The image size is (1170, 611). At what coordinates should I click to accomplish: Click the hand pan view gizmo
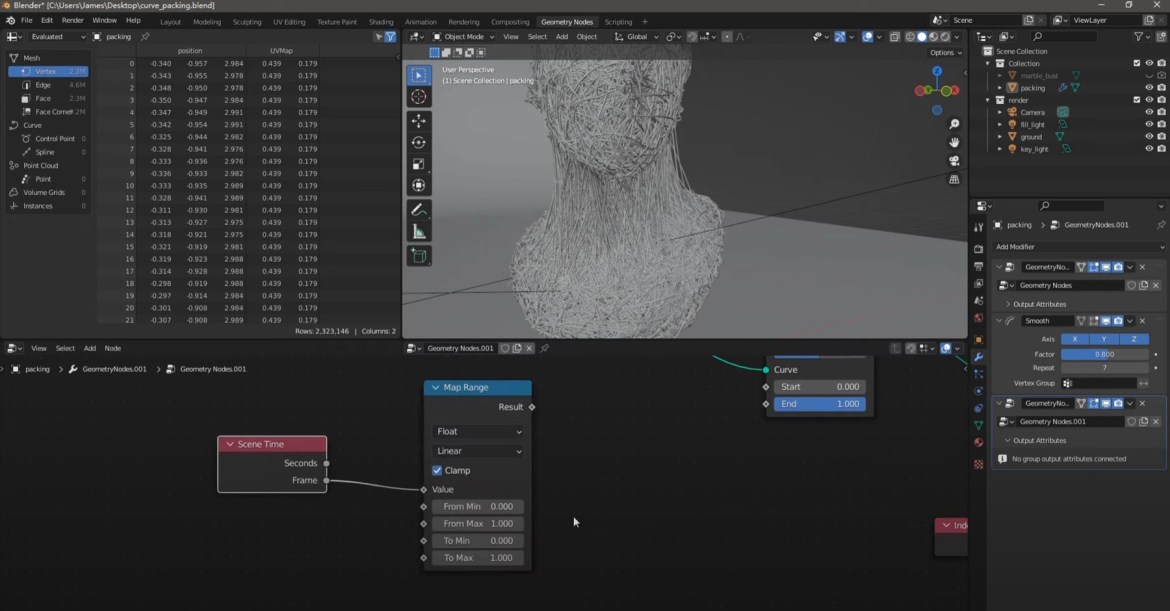point(954,143)
